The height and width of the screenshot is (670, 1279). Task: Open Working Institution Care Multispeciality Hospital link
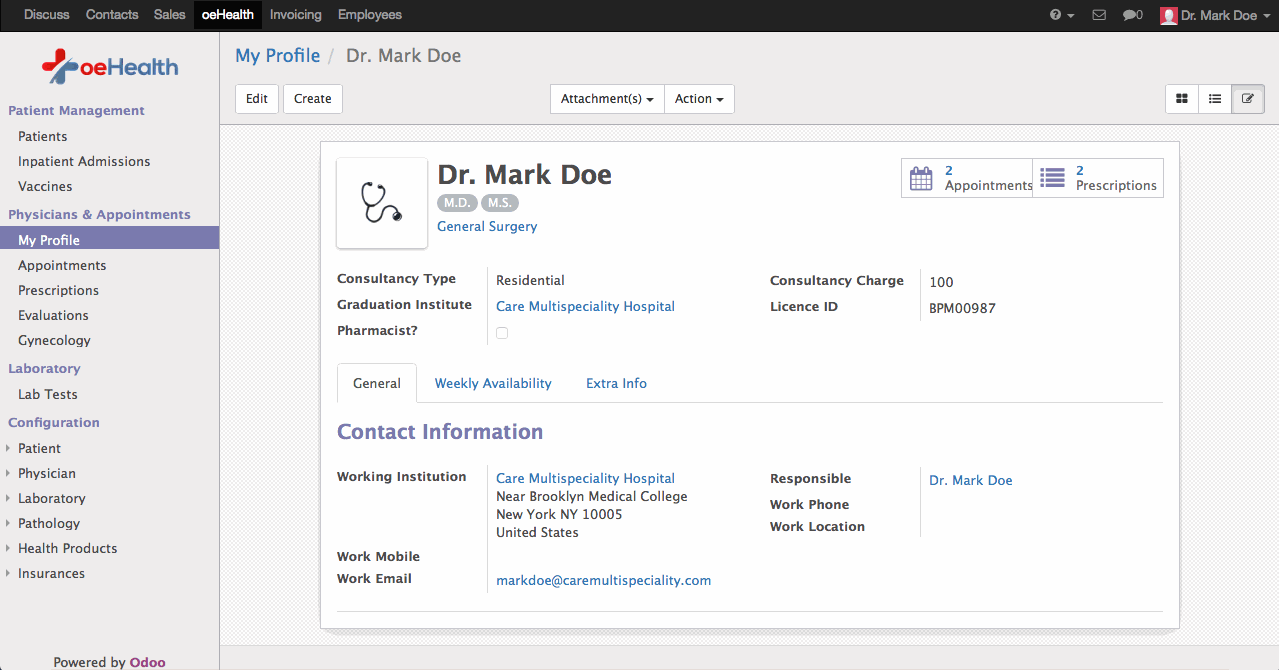click(585, 479)
